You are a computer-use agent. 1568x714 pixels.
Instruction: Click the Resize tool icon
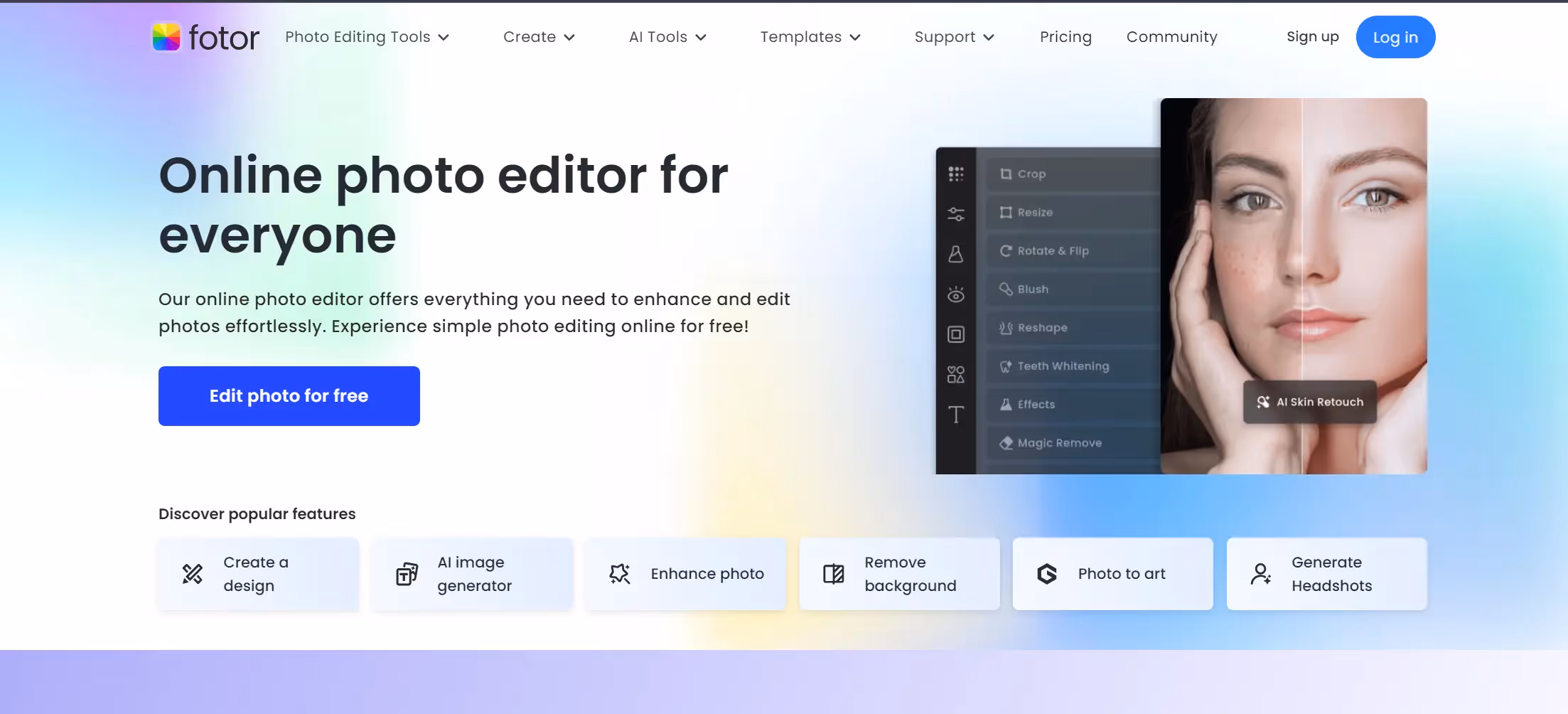[x=1006, y=213]
